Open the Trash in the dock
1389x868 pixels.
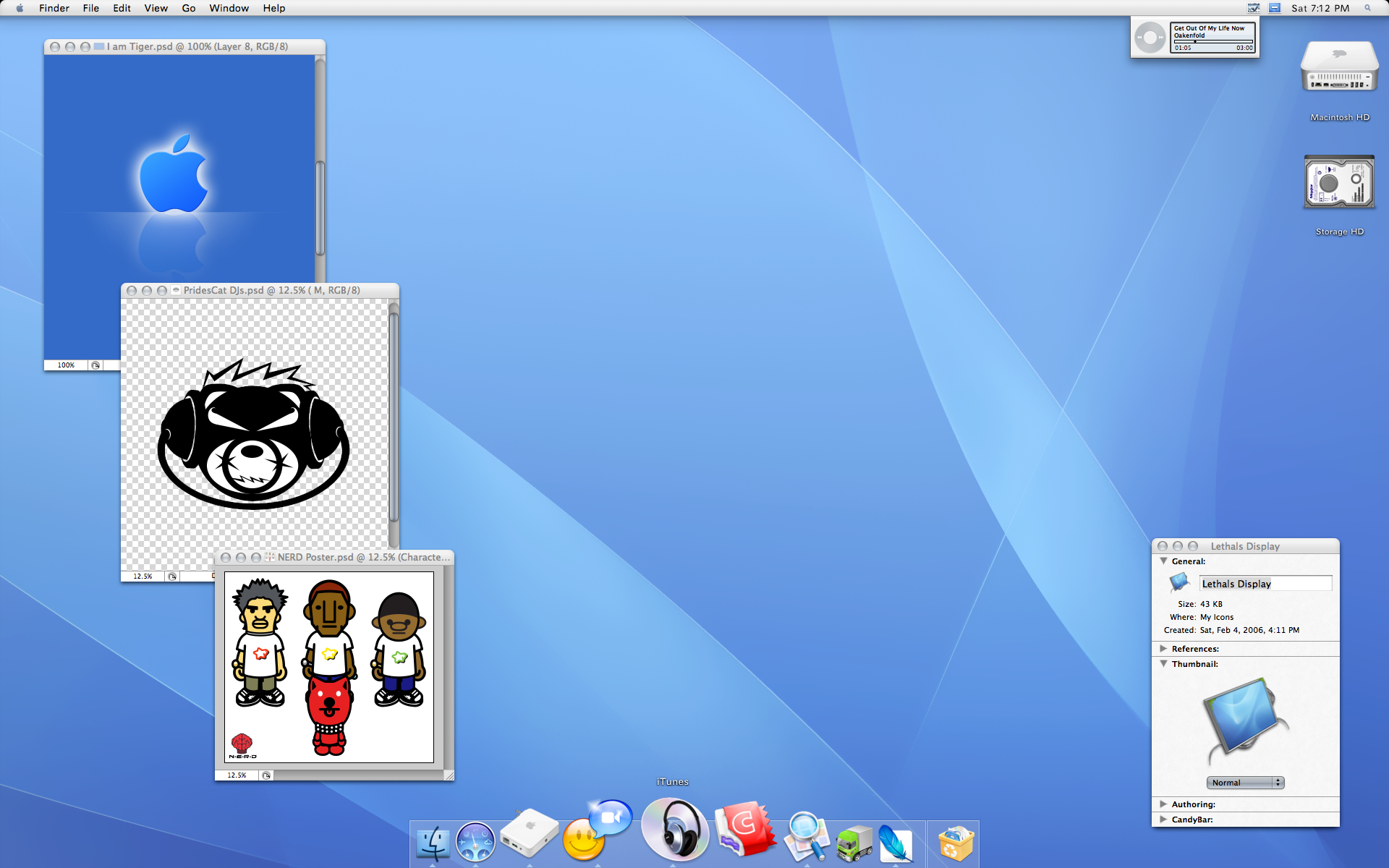[x=955, y=843]
